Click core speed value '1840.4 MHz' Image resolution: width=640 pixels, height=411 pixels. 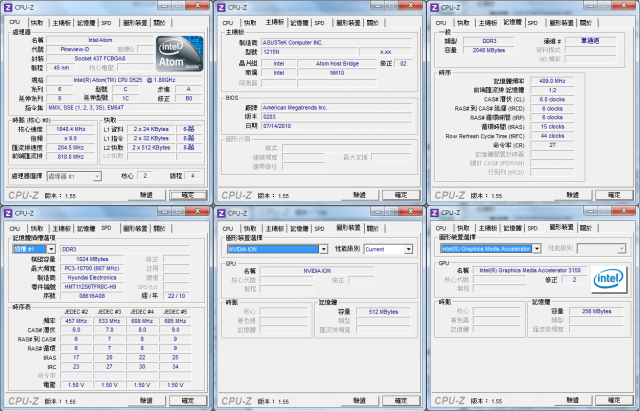tap(71, 129)
